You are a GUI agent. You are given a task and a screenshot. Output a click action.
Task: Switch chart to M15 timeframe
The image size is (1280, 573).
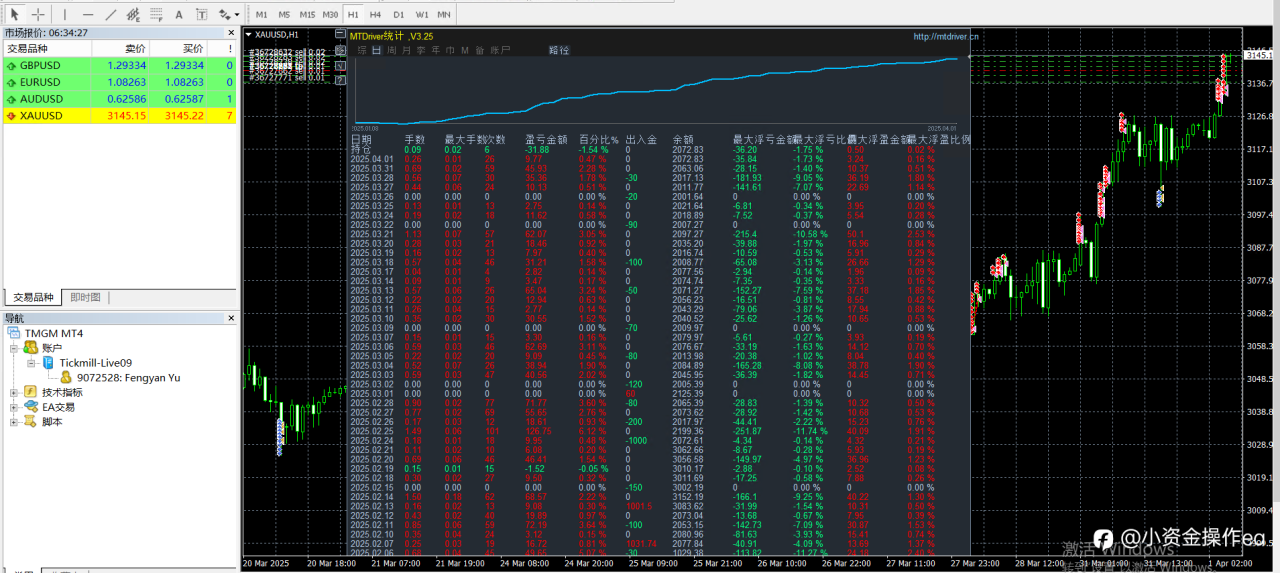[308, 15]
